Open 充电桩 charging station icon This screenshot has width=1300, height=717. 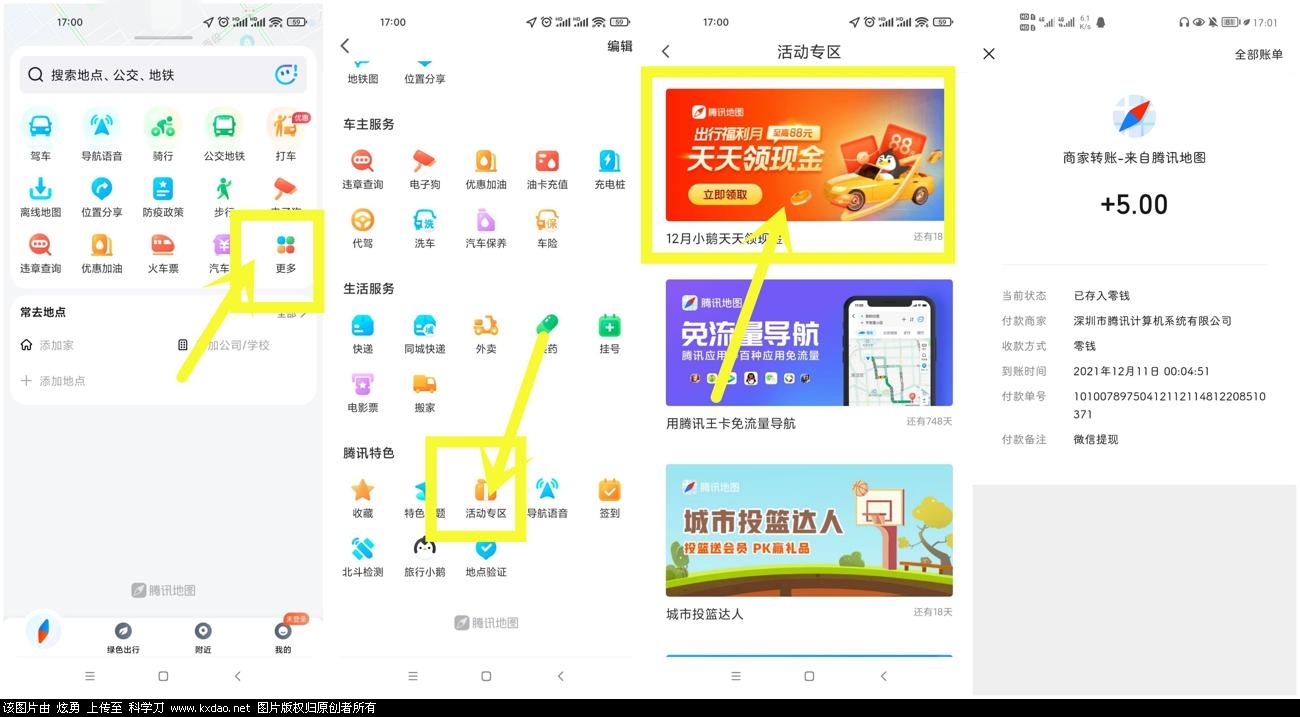click(x=609, y=161)
